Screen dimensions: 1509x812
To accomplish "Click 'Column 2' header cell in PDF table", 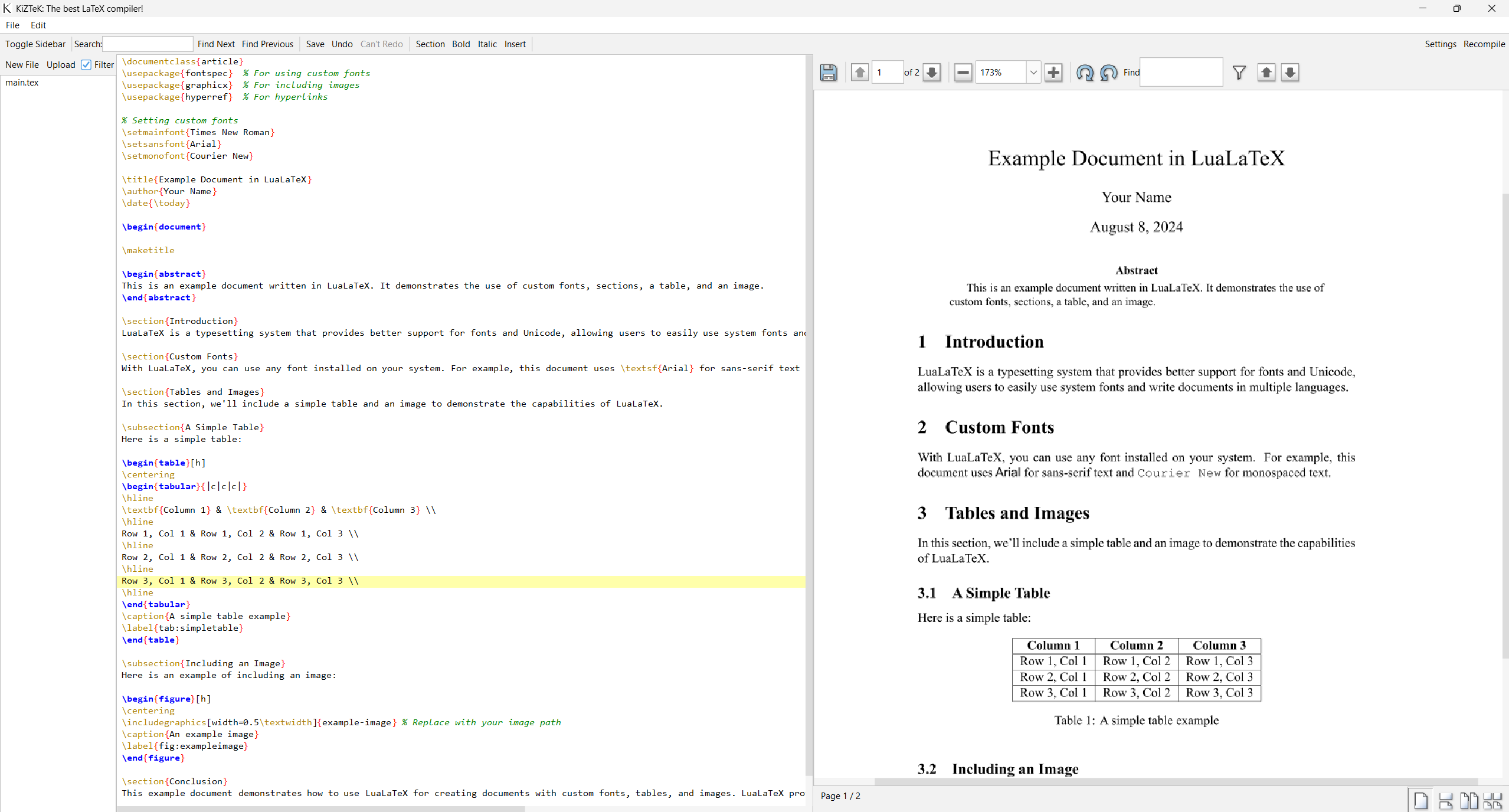I will (1136, 646).
